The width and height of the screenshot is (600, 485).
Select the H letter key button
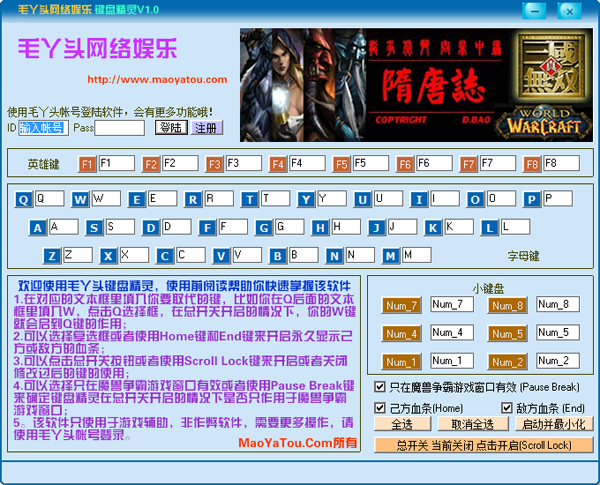[x=320, y=228]
